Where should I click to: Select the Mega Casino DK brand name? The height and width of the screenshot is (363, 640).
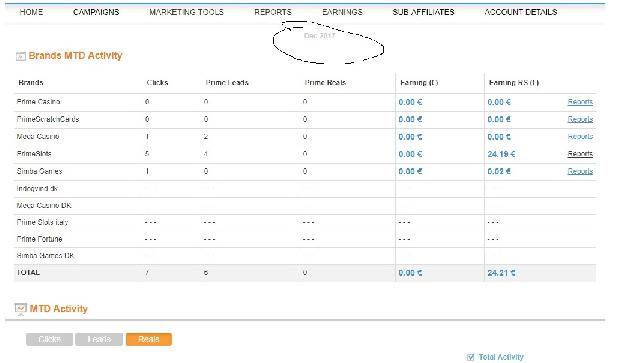pyautogui.click(x=44, y=205)
